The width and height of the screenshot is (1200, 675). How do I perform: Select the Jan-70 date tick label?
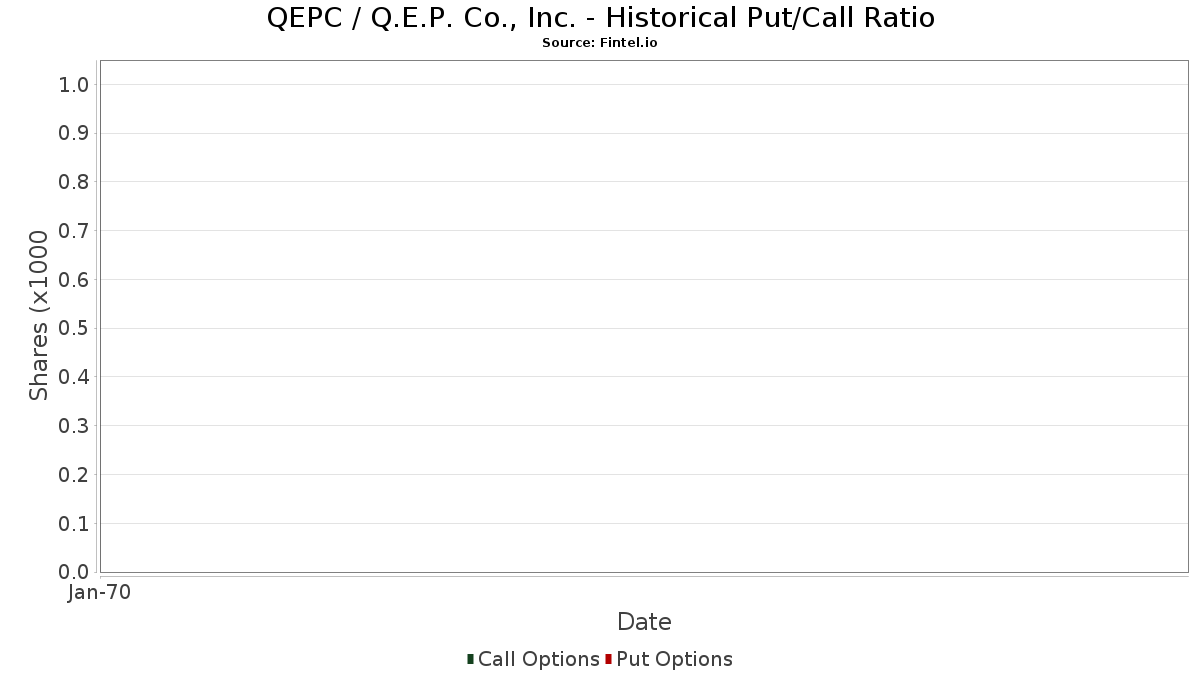click(x=100, y=593)
